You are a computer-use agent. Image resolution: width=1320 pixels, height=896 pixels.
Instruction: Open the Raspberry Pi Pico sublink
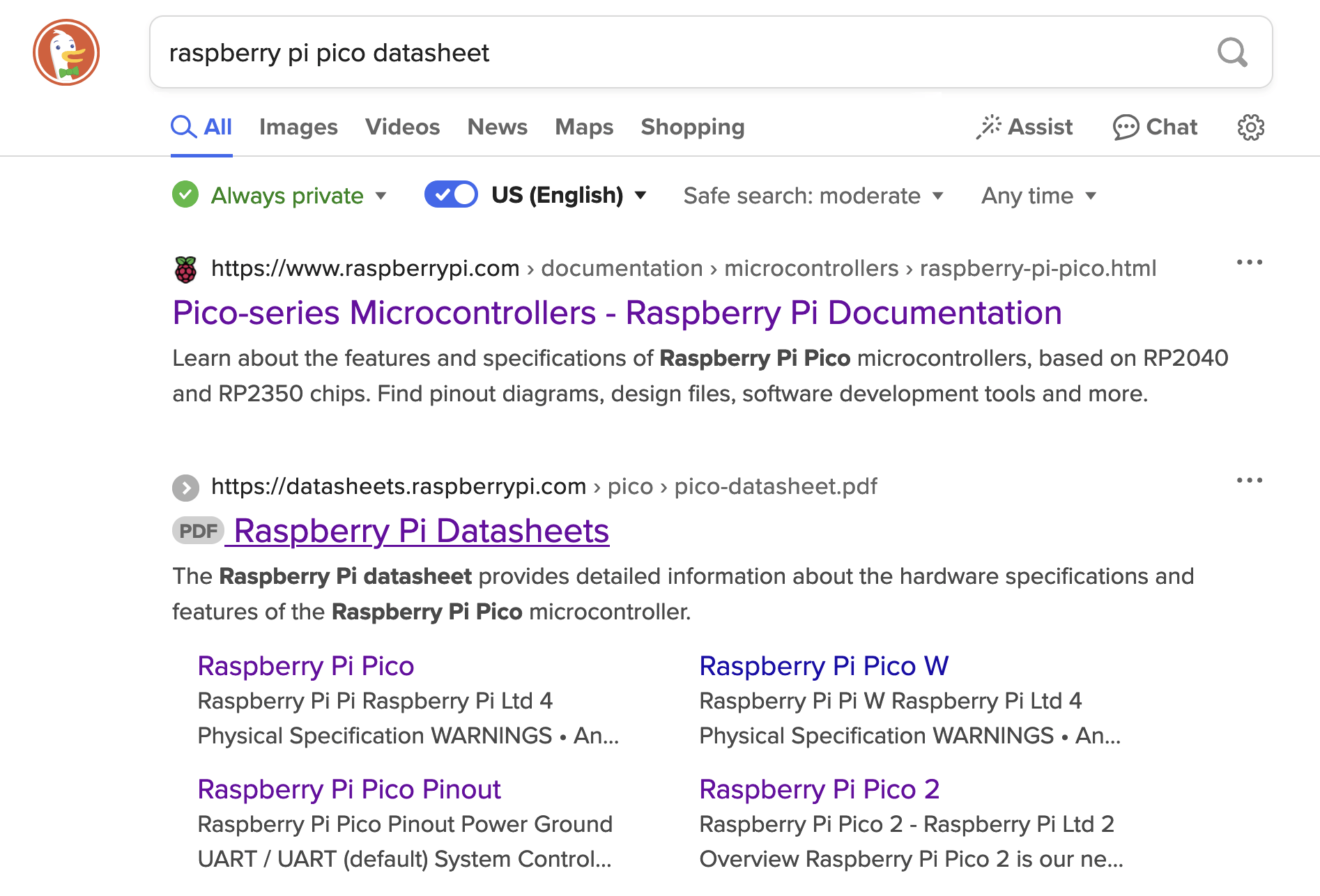point(306,666)
